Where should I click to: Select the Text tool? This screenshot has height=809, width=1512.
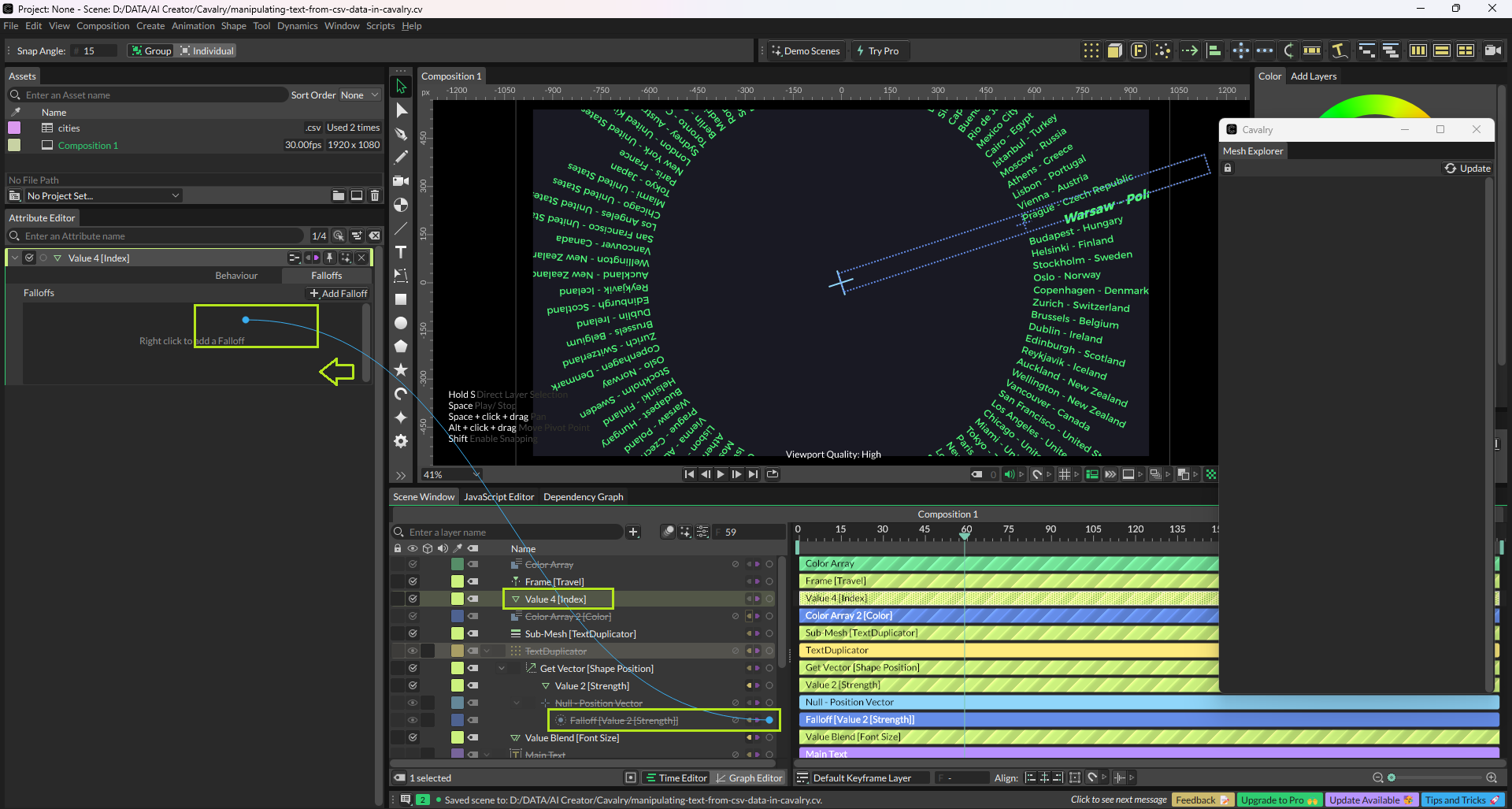point(401,252)
